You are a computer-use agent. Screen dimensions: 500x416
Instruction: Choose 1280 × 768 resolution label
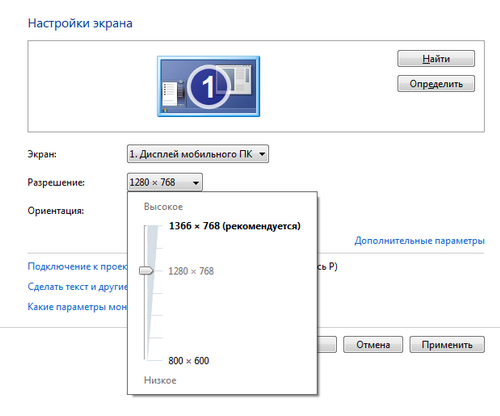191,271
